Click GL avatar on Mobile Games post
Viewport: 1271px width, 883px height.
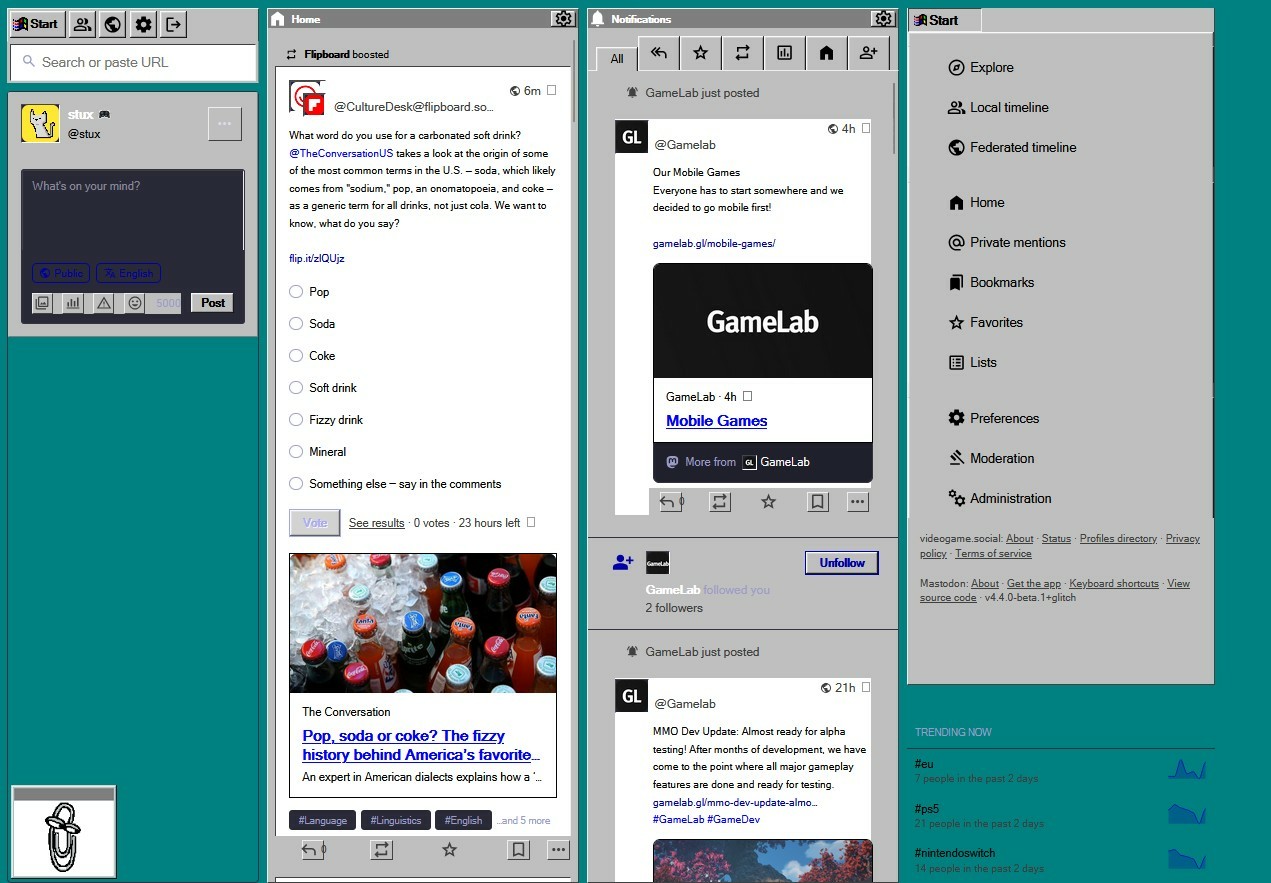coord(632,137)
